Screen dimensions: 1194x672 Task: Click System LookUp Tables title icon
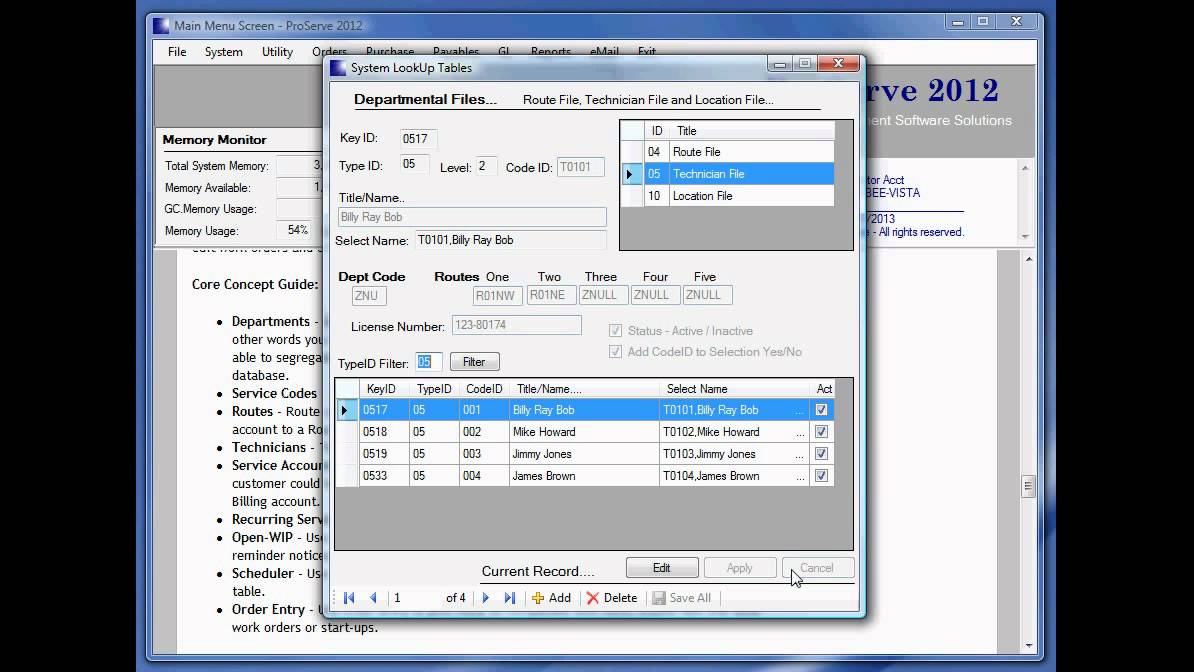(x=338, y=68)
